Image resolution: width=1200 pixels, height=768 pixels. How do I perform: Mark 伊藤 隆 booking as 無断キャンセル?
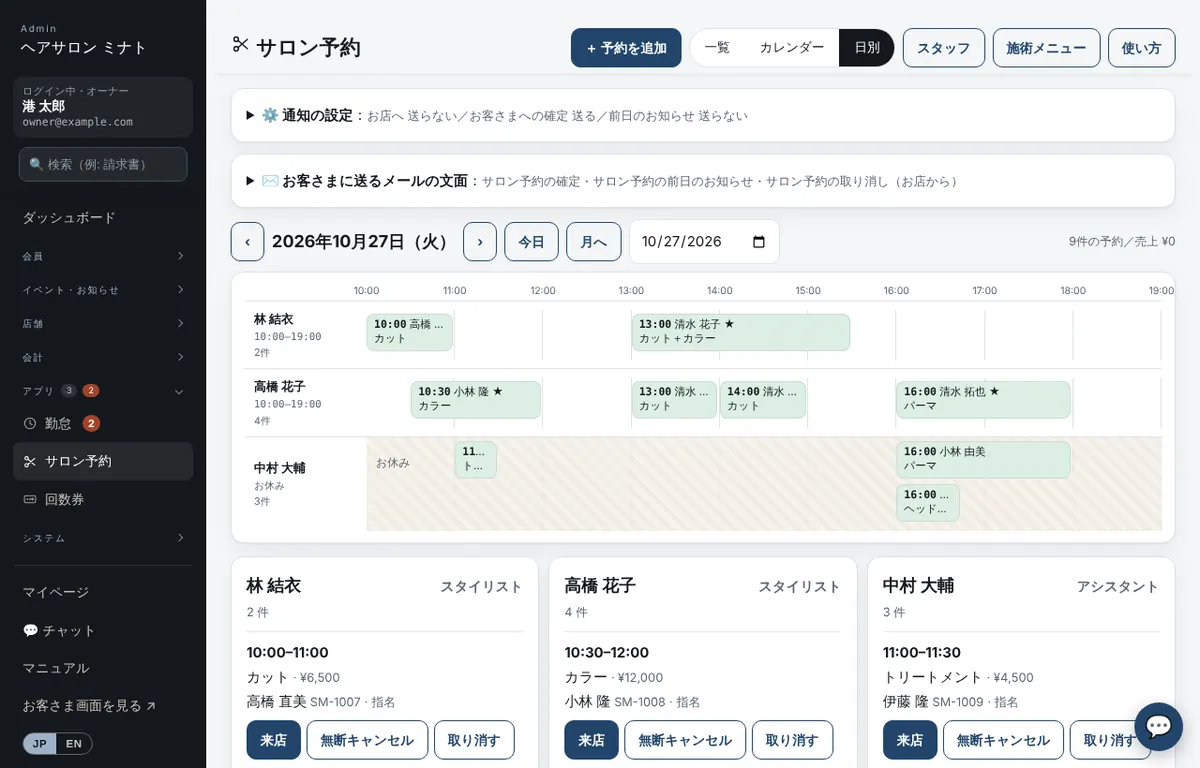click(x=1003, y=740)
